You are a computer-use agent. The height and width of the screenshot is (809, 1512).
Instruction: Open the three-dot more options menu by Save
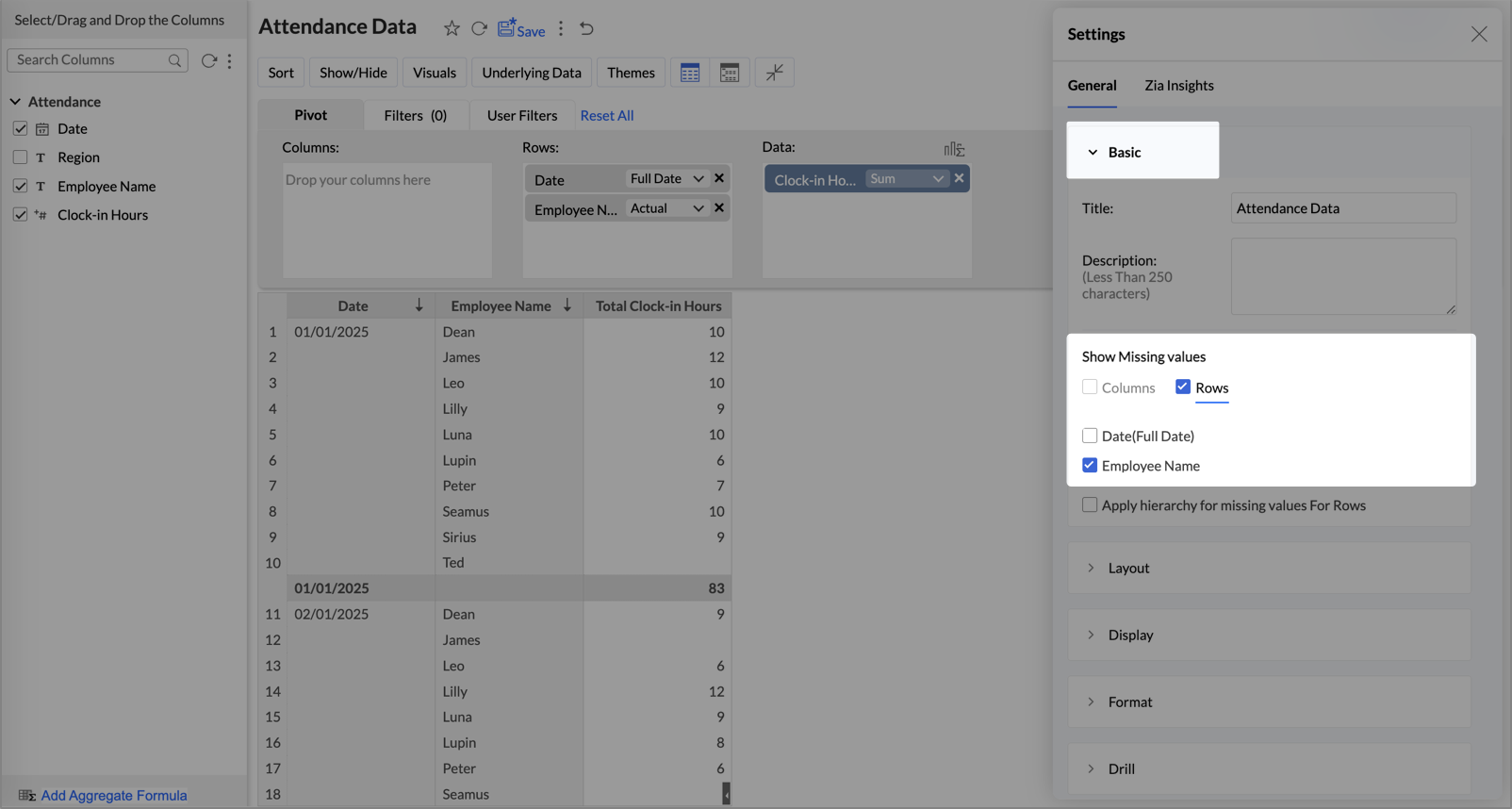[x=561, y=29]
